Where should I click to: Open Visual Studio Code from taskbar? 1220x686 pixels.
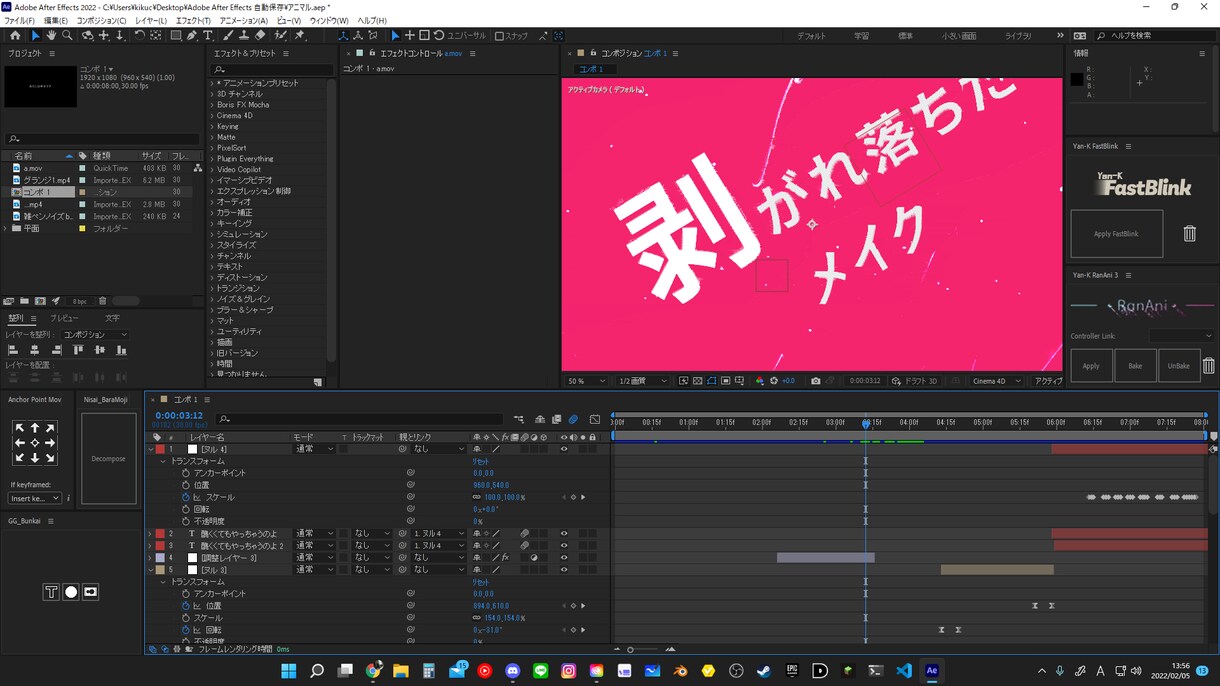(x=904, y=671)
